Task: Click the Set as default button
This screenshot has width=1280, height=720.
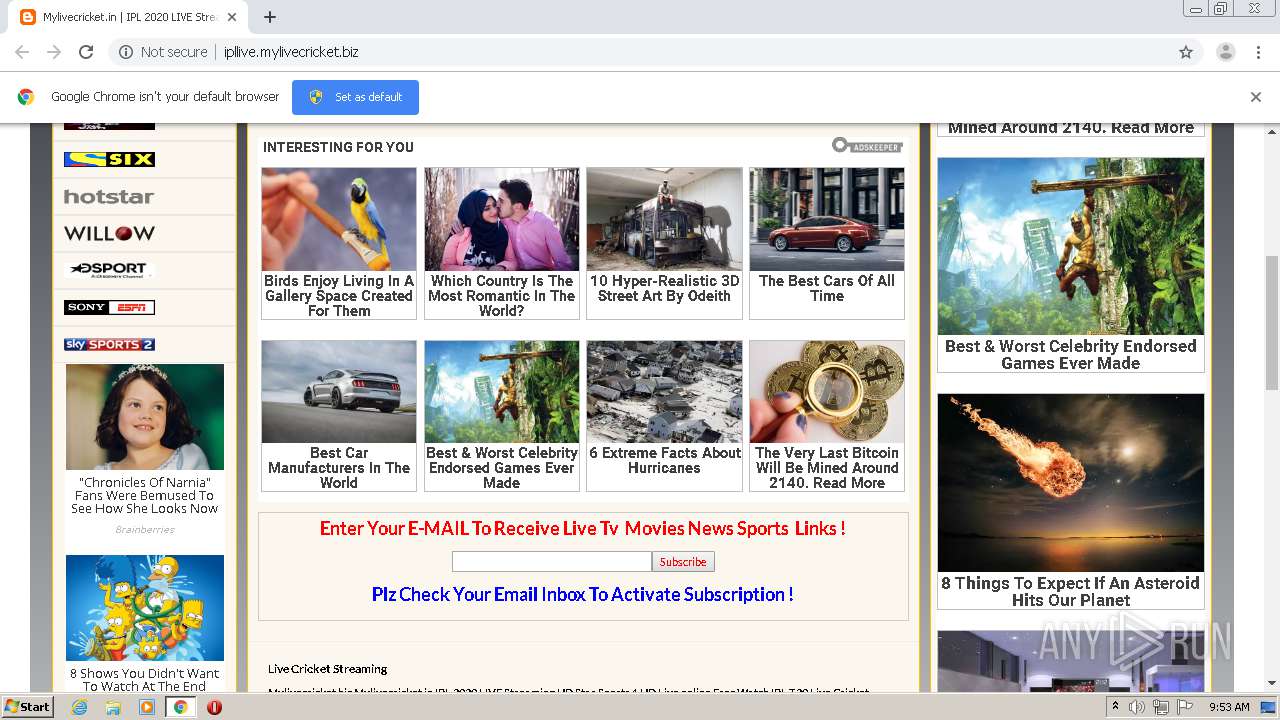Action: [x=355, y=97]
